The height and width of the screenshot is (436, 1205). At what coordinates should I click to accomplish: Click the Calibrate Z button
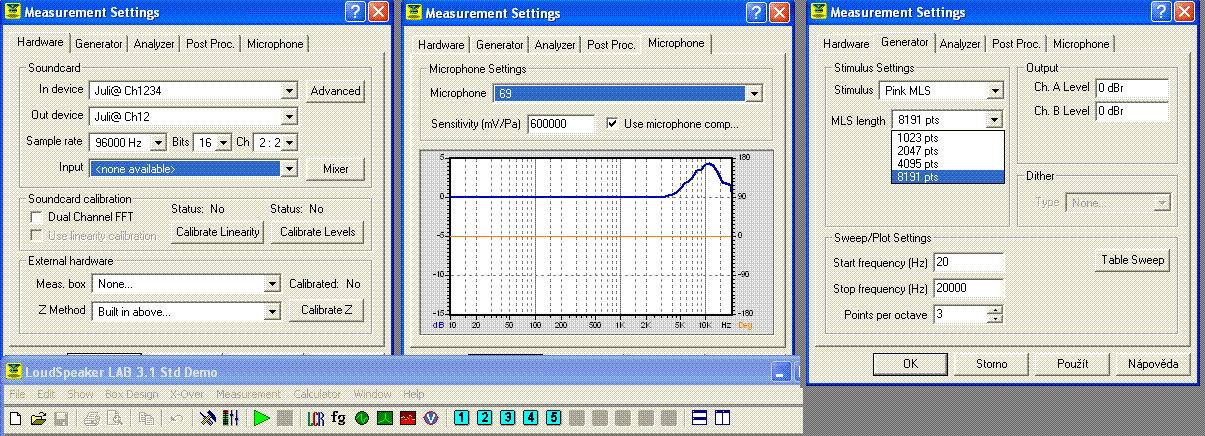pyautogui.click(x=326, y=311)
